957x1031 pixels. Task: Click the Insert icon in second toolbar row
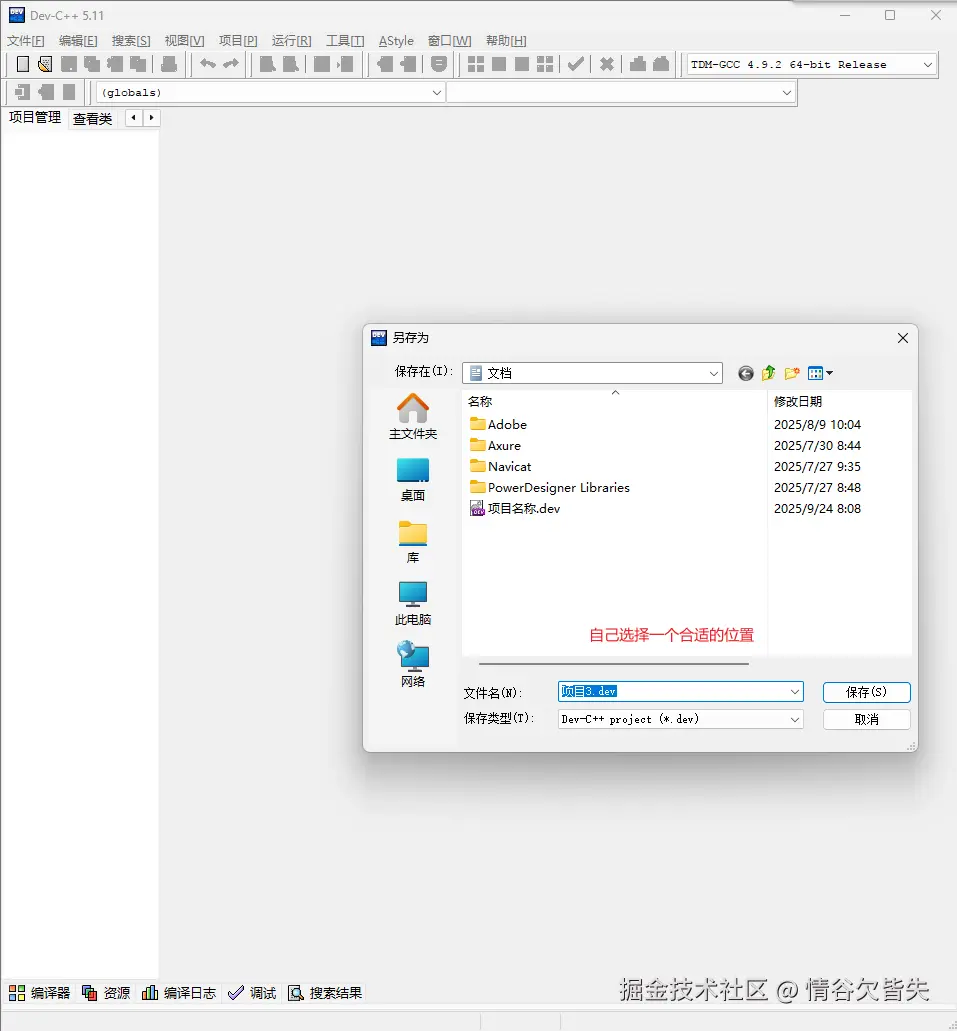(x=22, y=92)
